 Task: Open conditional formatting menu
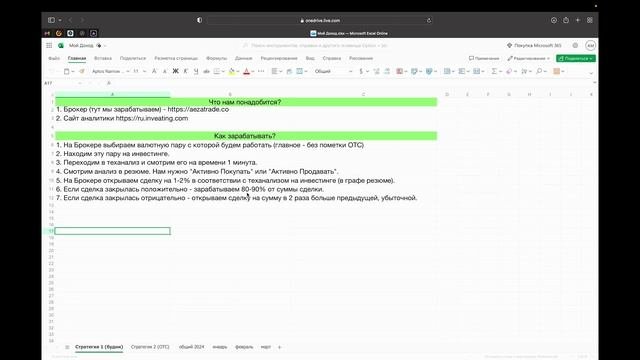pos(401,71)
